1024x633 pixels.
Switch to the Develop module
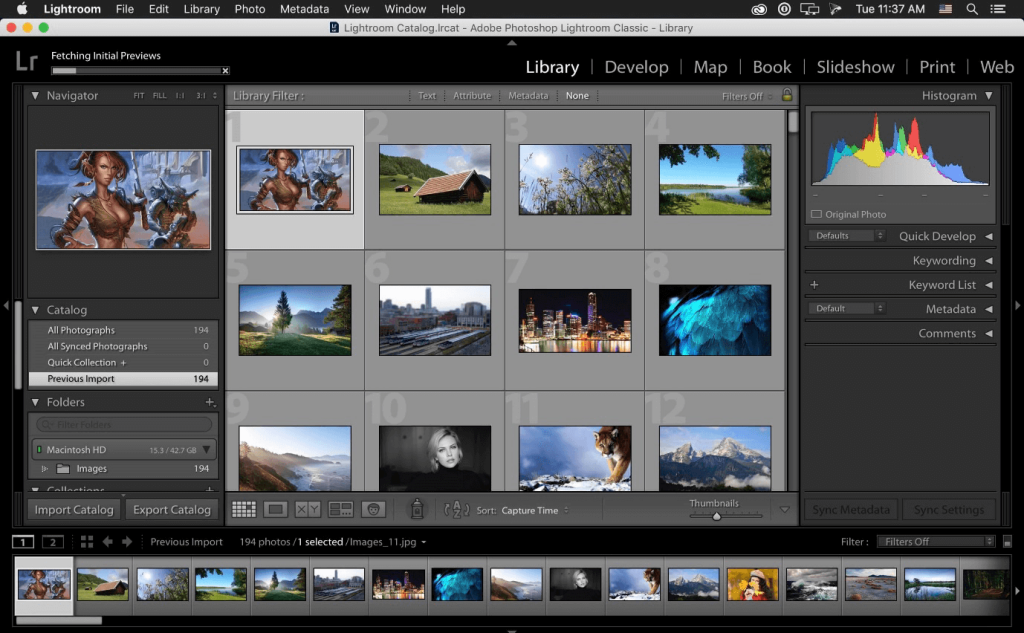tap(636, 67)
